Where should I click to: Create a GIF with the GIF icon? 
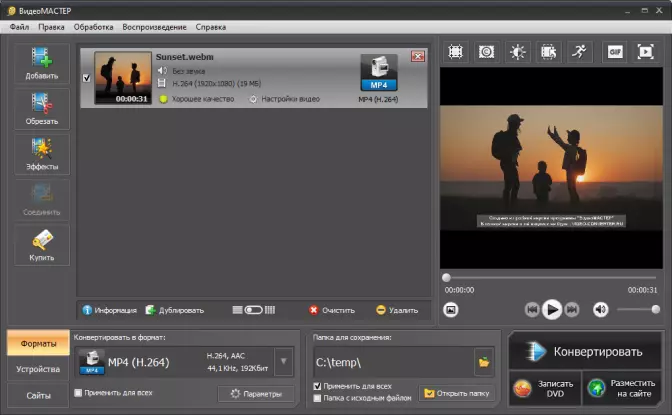(616, 51)
